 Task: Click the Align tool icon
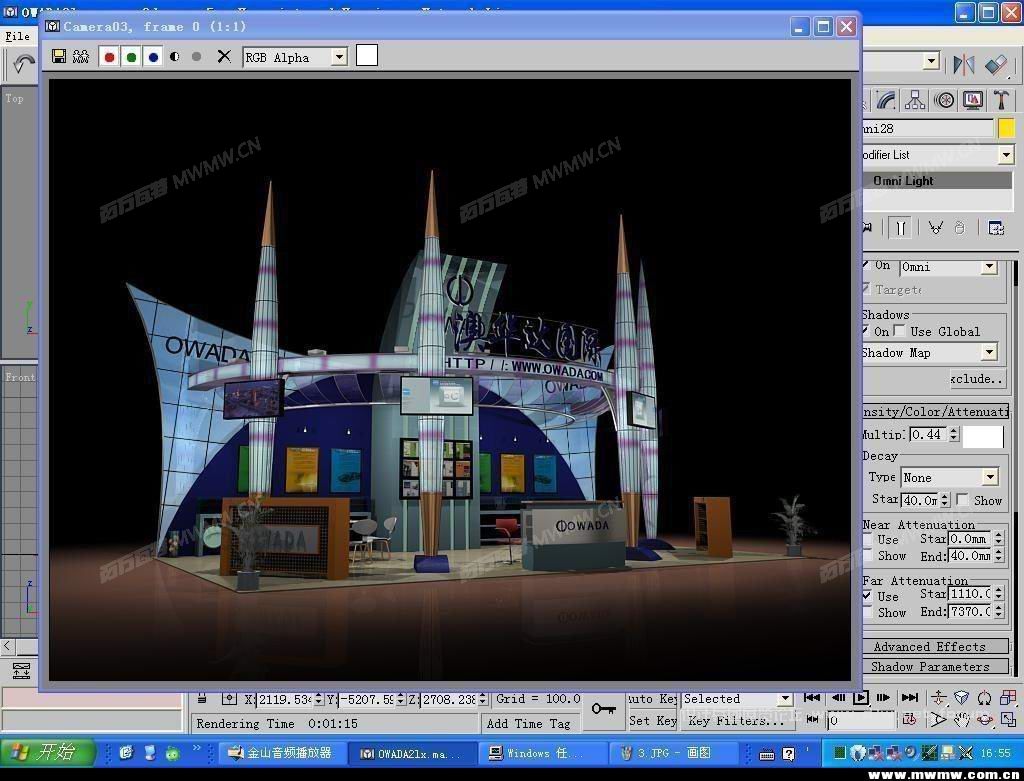pos(996,64)
